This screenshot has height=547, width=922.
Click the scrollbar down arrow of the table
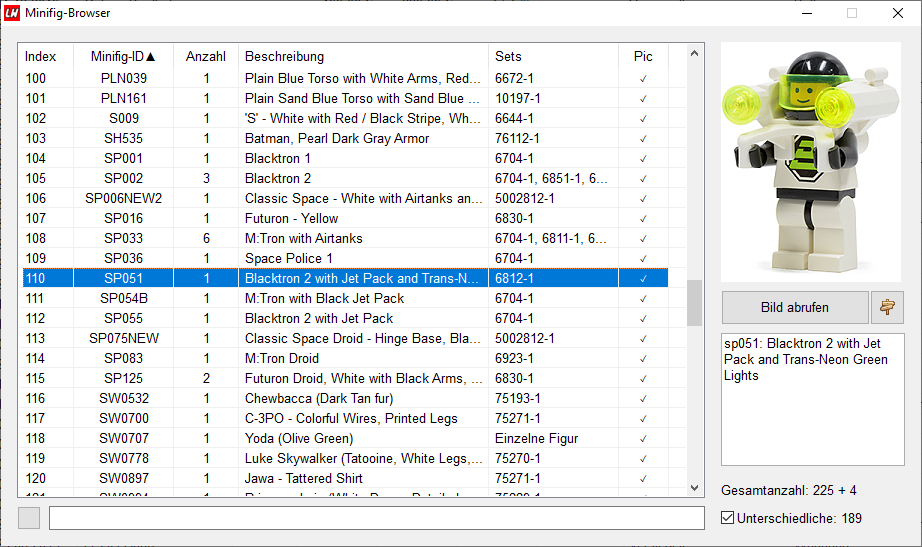click(694, 488)
